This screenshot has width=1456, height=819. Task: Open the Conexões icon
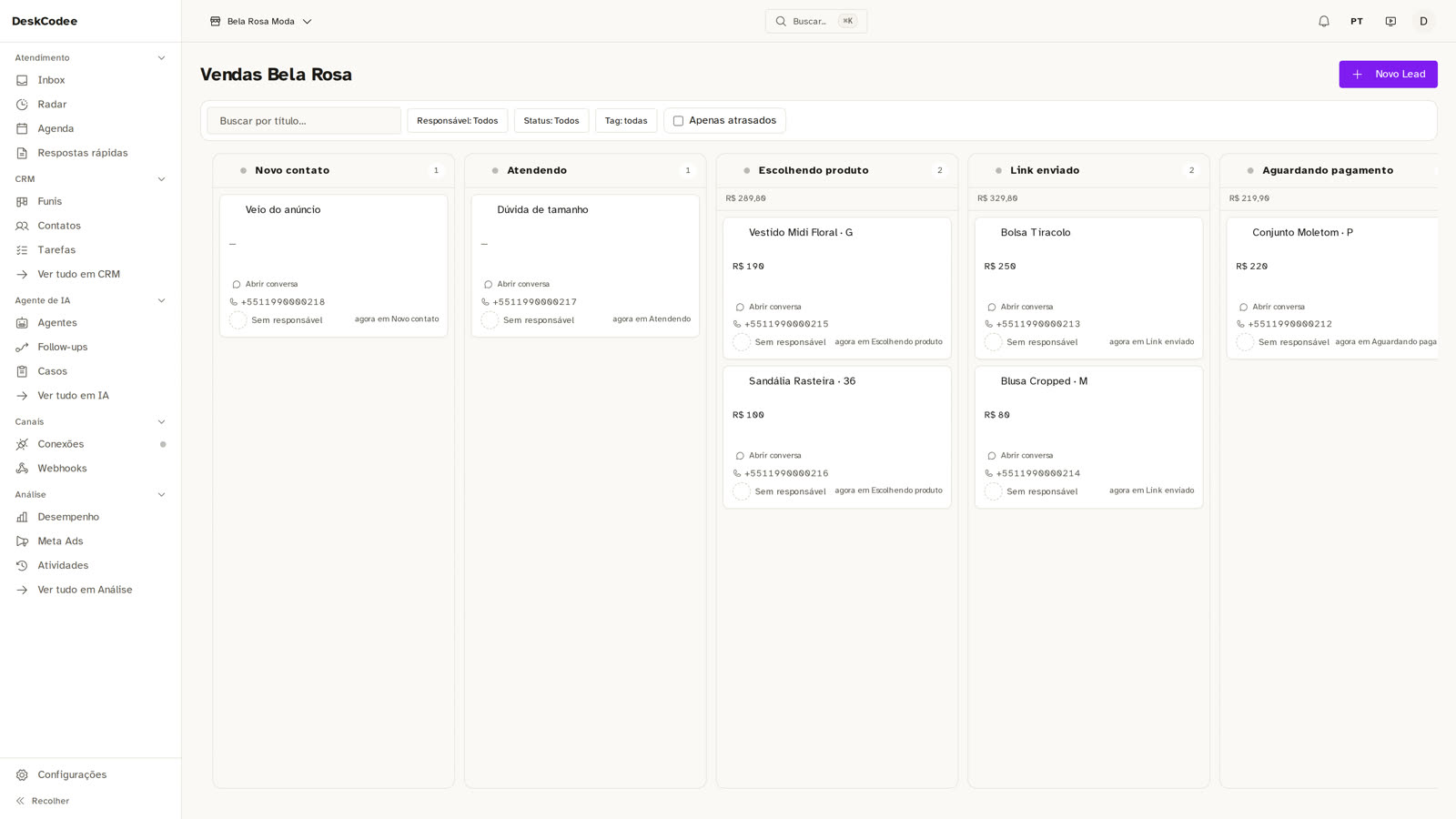point(22,444)
